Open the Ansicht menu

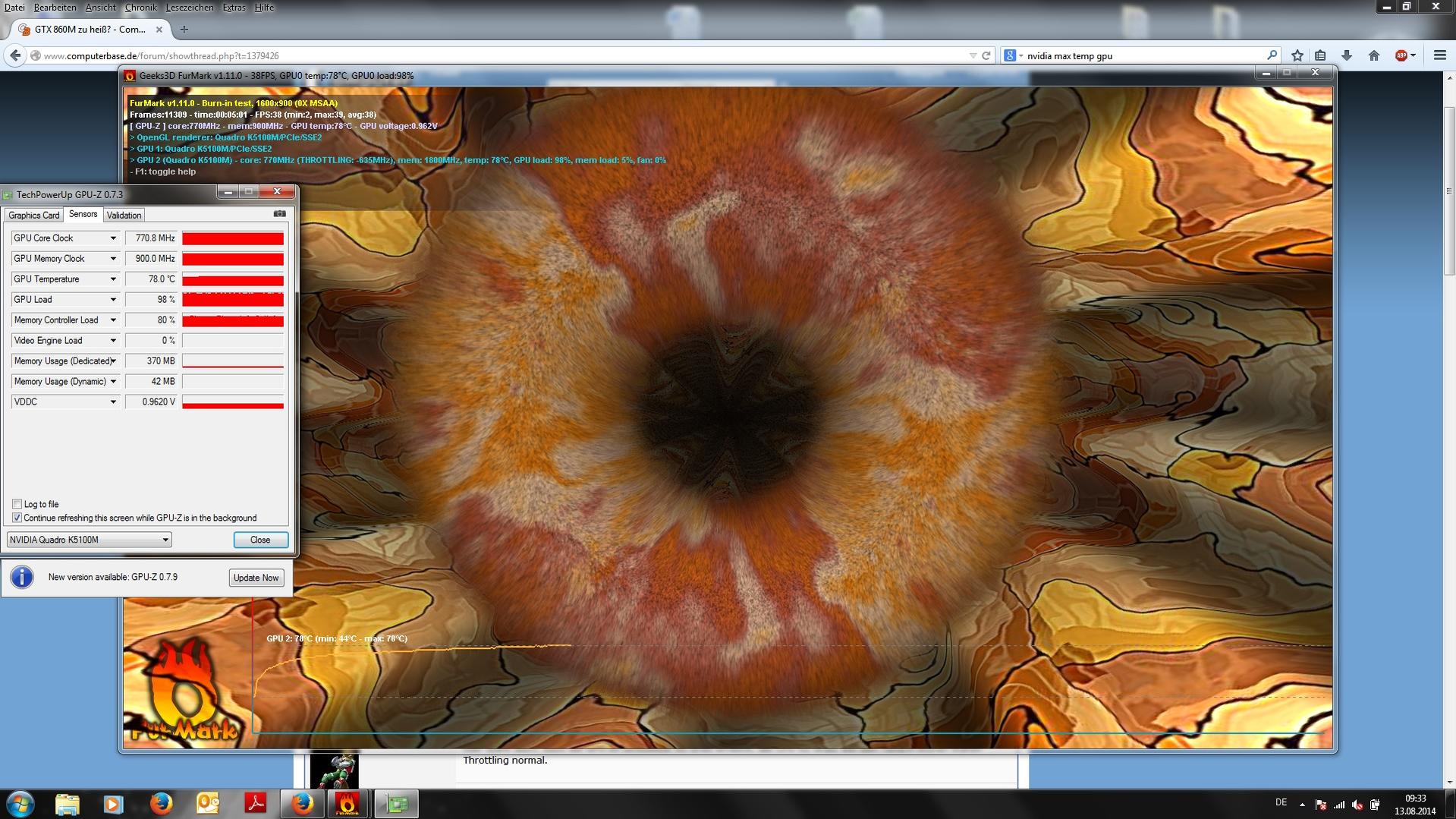point(100,8)
